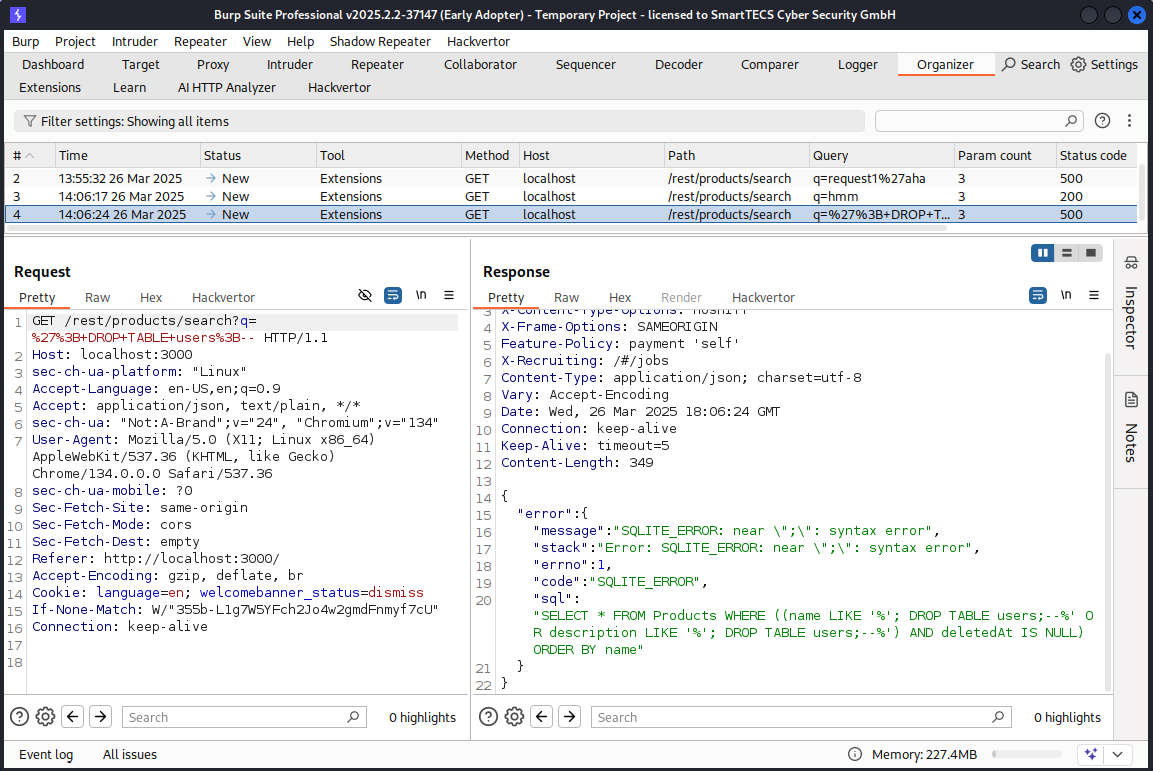Click the table horizontal scrollbar
This screenshot has width=1153, height=771.
(x=478, y=228)
